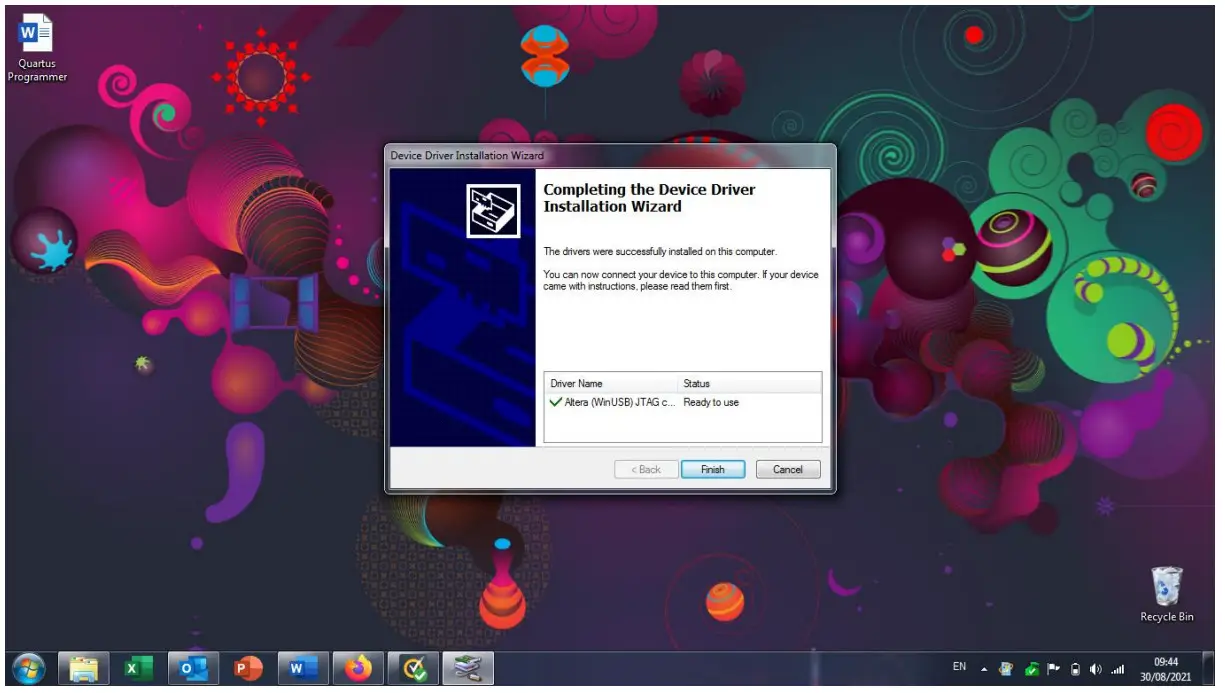Select the Altera (WinUSB) JTAG driver row

point(683,402)
